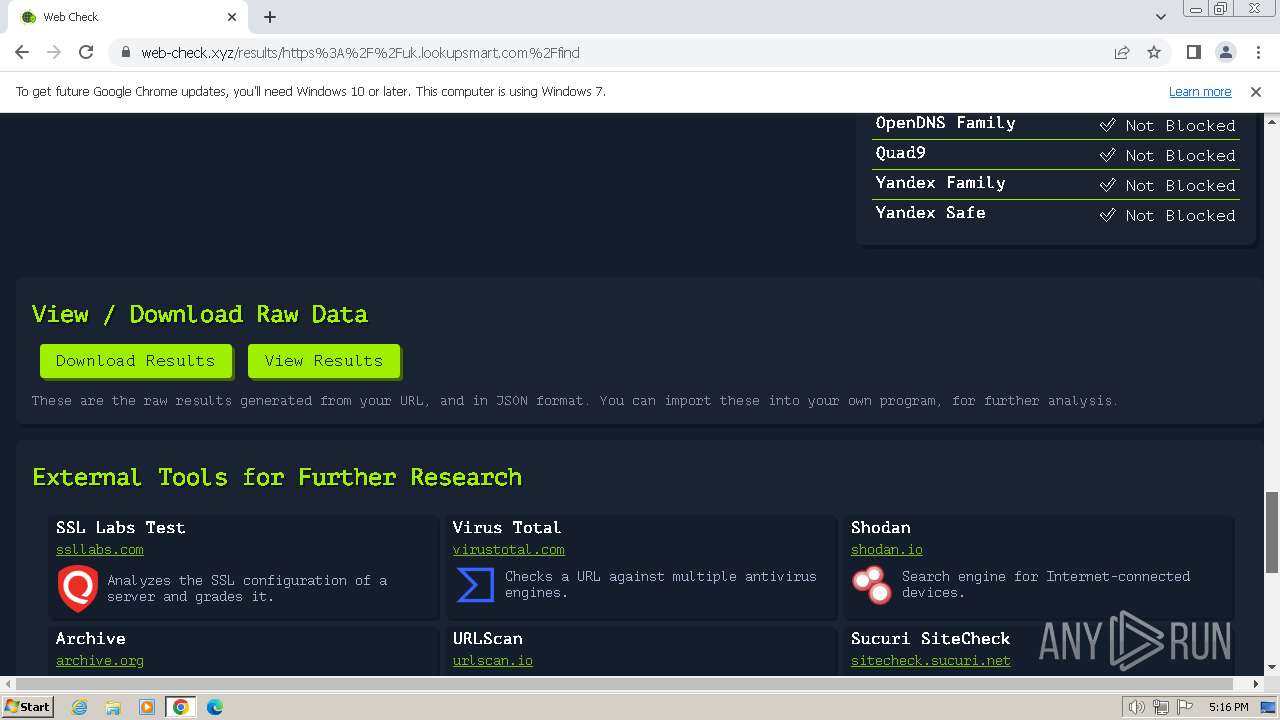1280x720 pixels.
Task: Open the urlscan.io link
Action: point(492,661)
